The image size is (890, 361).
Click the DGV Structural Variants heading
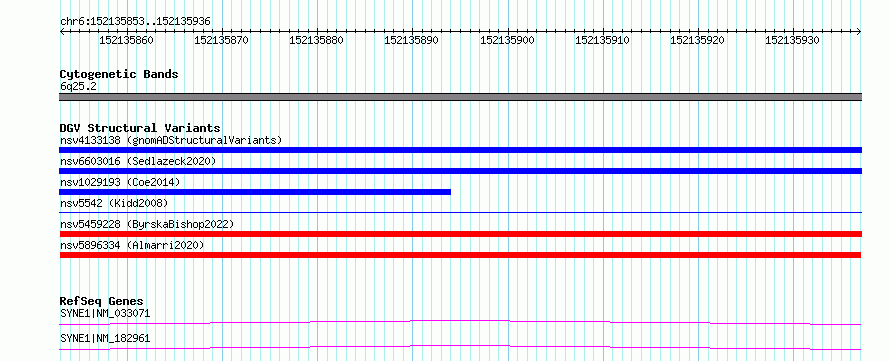click(140, 128)
